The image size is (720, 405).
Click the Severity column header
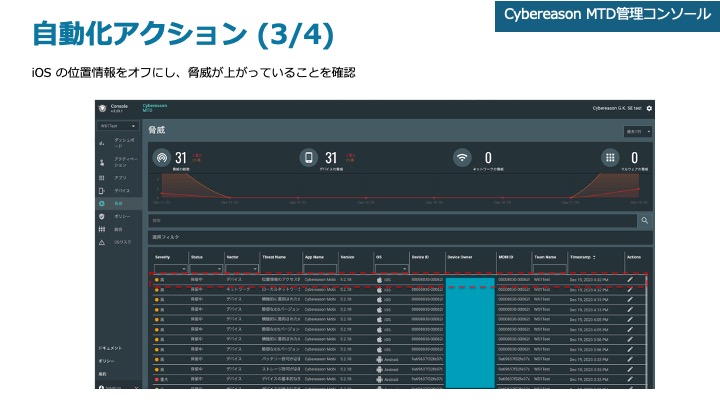tap(163, 257)
